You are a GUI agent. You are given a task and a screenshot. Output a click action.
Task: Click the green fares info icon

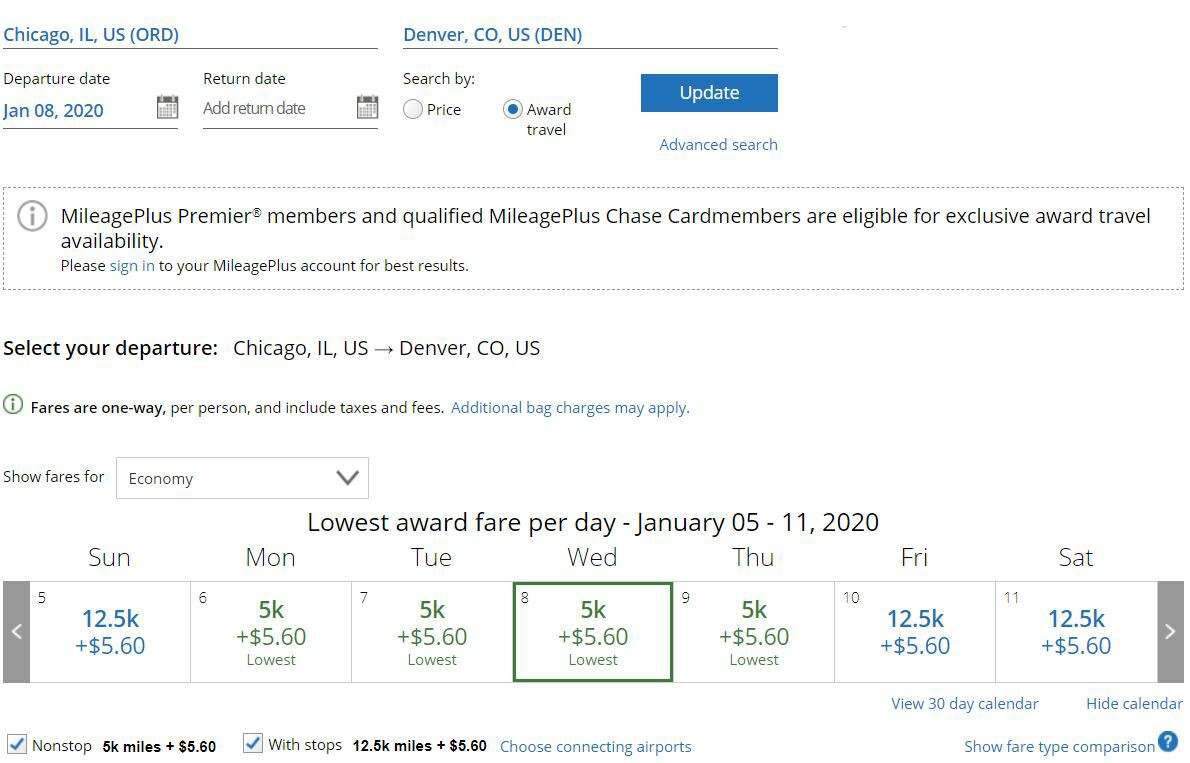(x=13, y=405)
